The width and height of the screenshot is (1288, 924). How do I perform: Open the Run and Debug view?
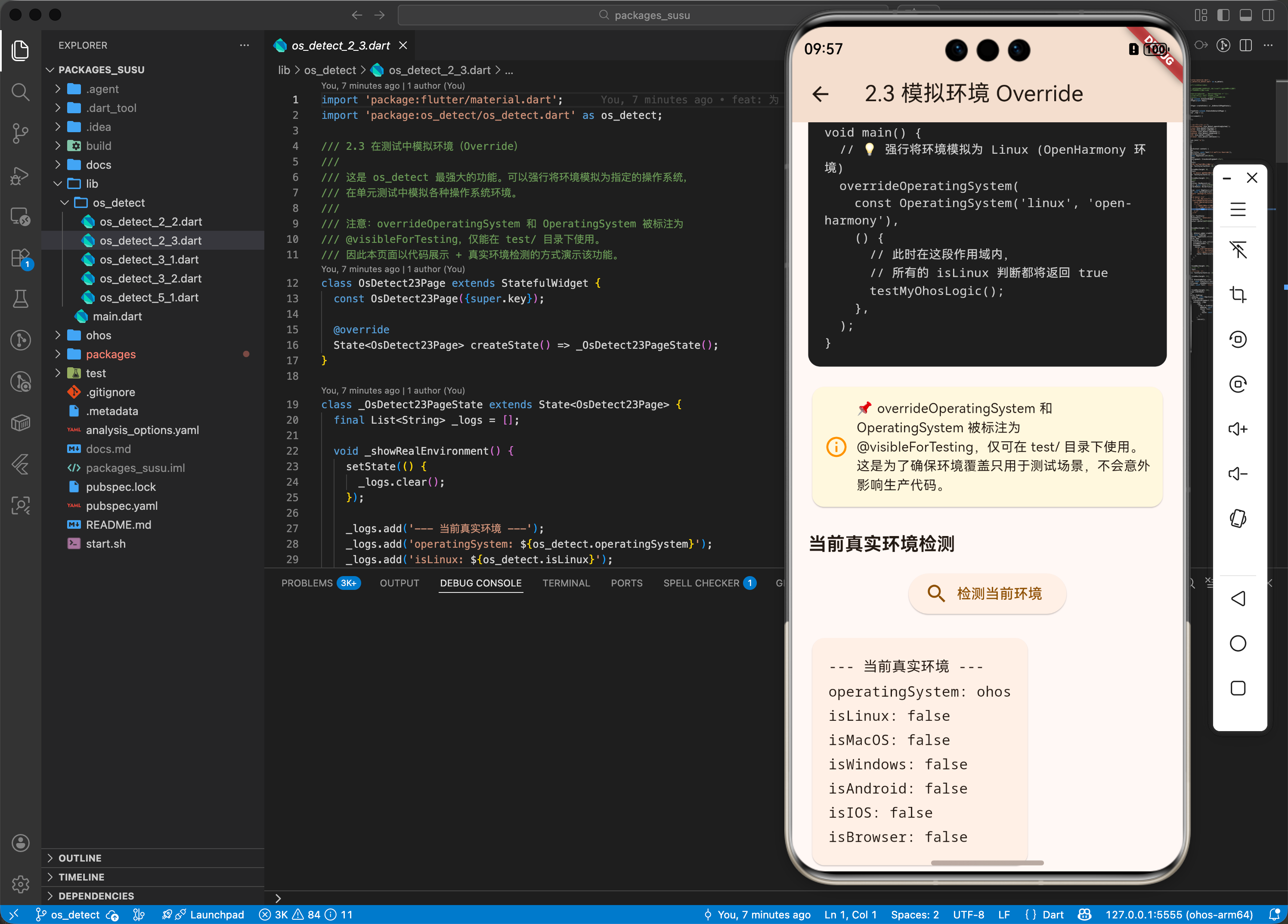point(20,176)
